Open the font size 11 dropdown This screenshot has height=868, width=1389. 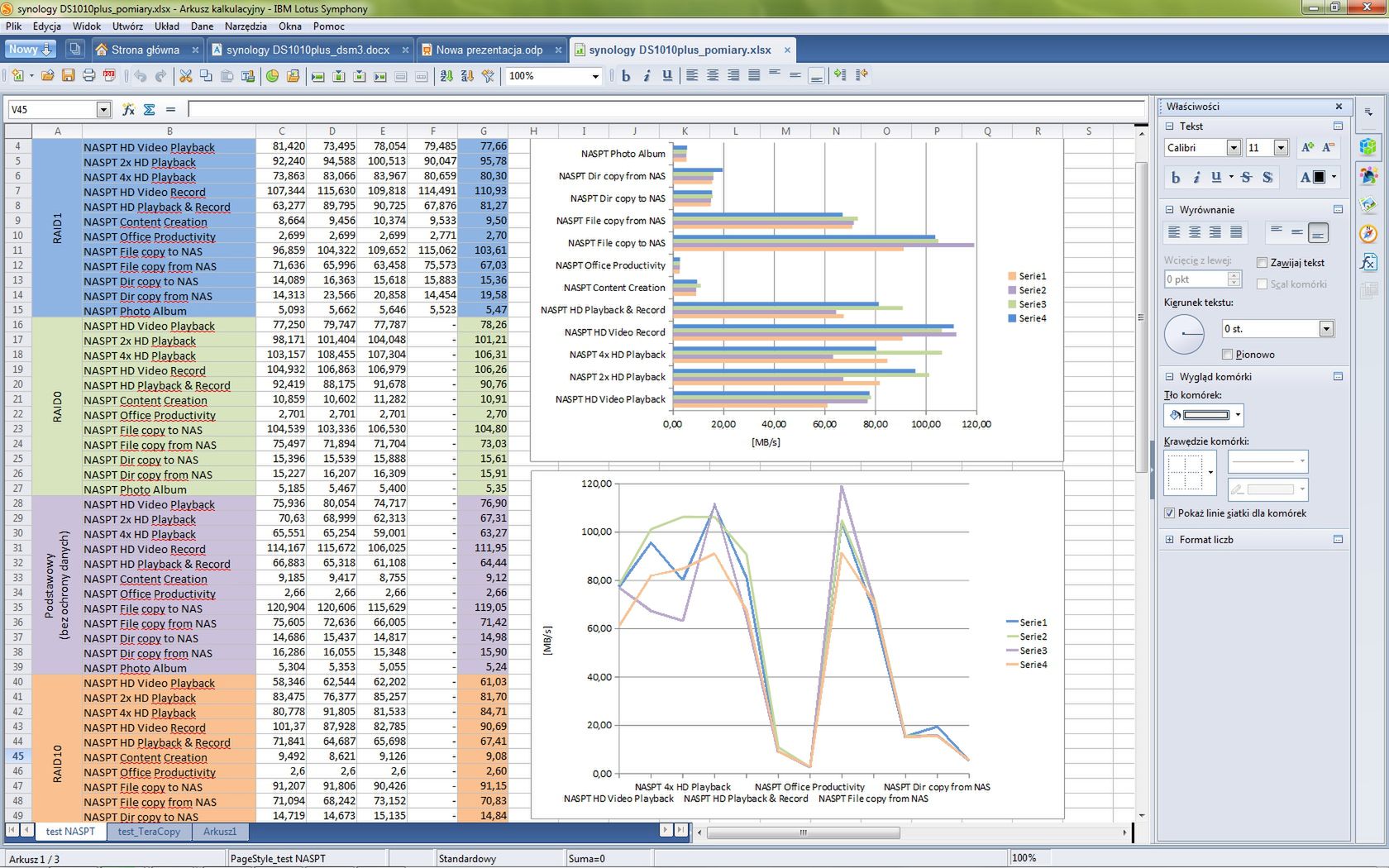click(1281, 148)
